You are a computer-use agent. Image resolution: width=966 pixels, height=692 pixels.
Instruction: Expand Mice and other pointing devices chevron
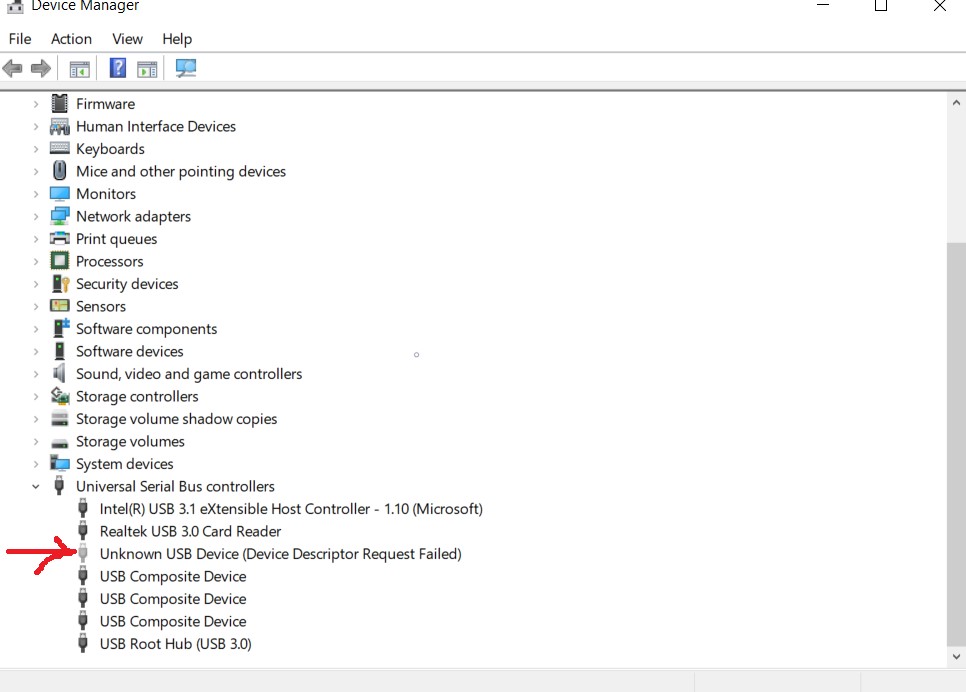pyautogui.click(x=36, y=171)
